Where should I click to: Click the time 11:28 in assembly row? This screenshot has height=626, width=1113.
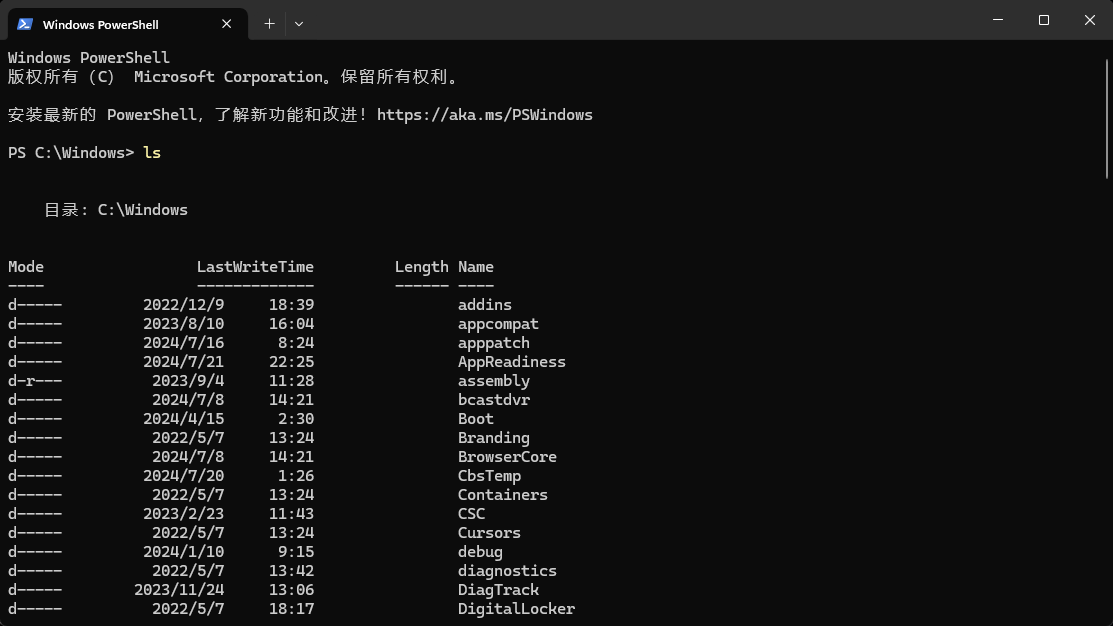pos(292,381)
